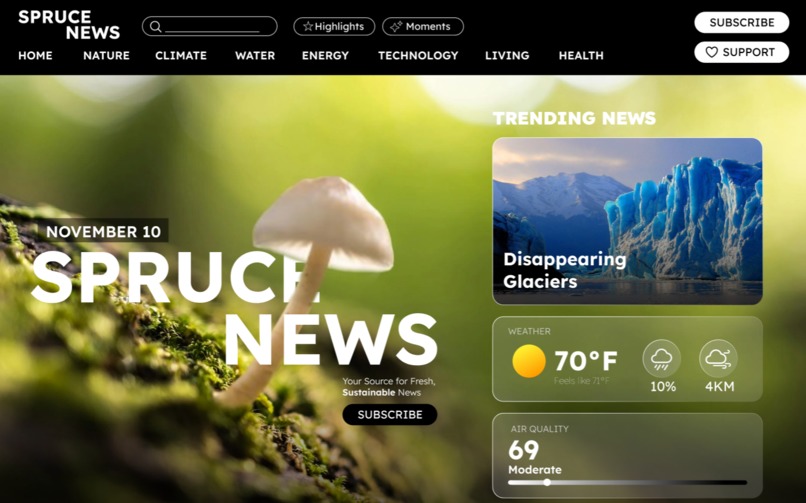Image resolution: width=806 pixels, height=503 pixels.
Task: Click the star icon in Highlights
Action: pos(308,26)
